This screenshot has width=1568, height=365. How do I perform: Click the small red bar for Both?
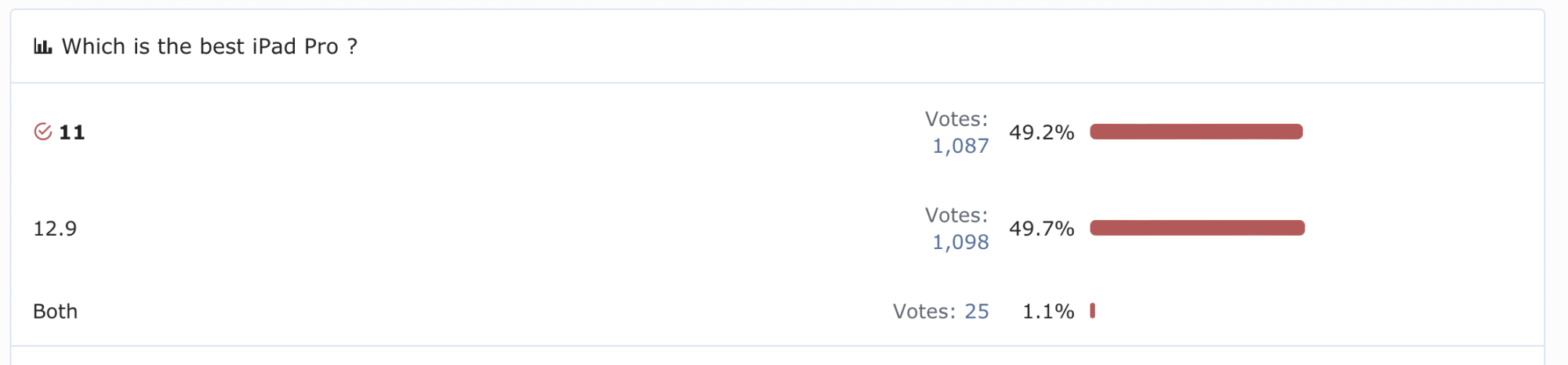(x=1092, y=311)
